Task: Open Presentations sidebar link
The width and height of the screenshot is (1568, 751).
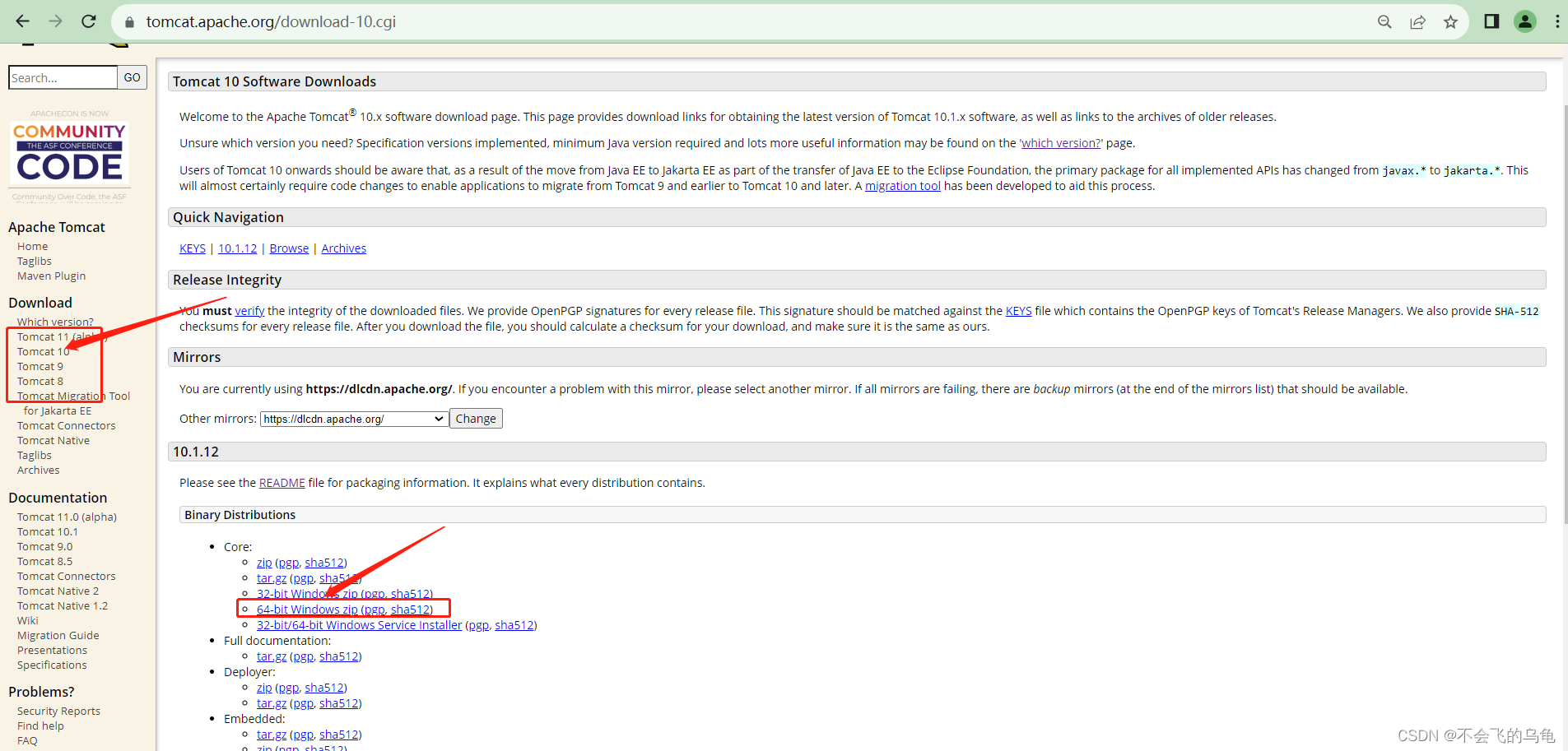Action: pos(52,651)
